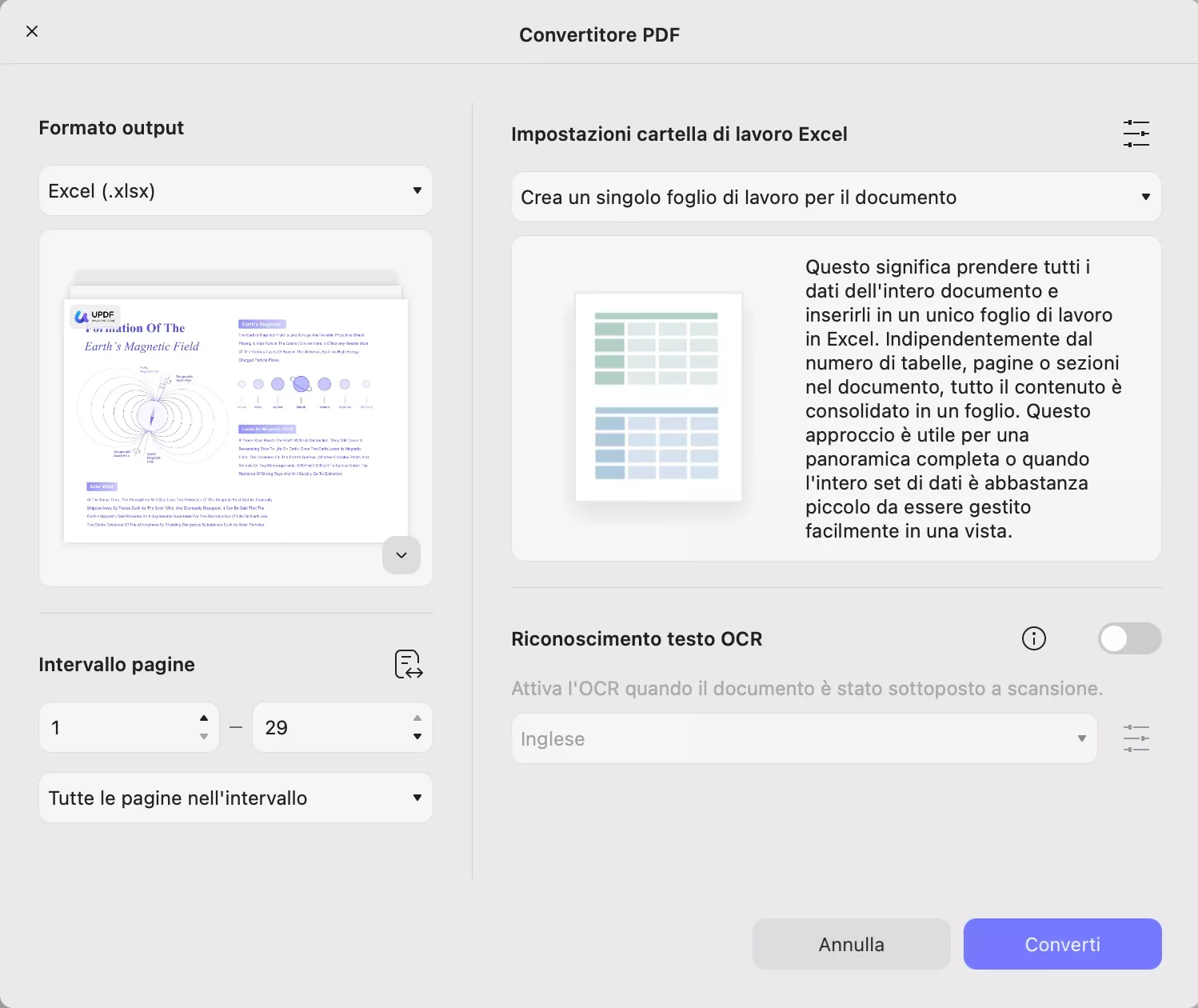Click the start page input field
1198x1008 pixels.
click(x=116, y=727)
